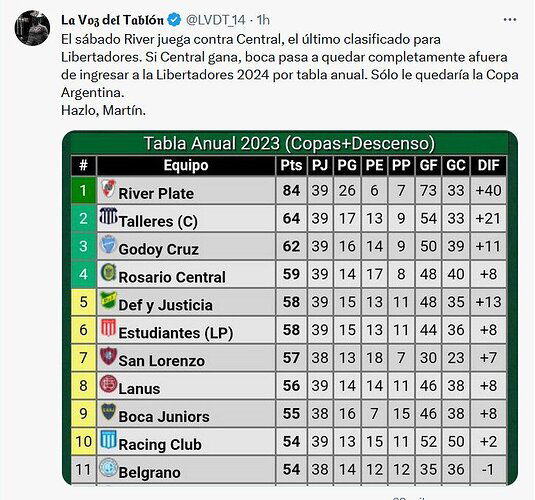Click the green position 1 cell
Viewport: 535px width, 500px height.
tap(84, 190)
